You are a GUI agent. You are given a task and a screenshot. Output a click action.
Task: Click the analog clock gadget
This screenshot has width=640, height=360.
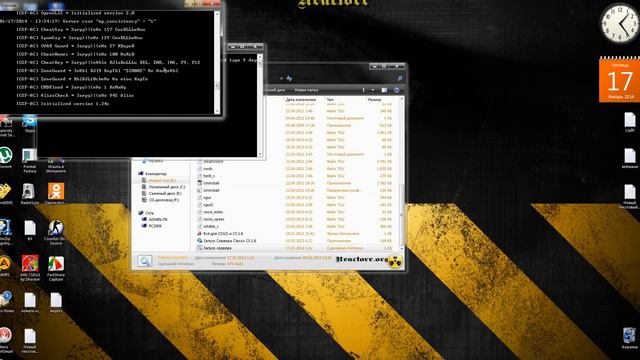[619, 23]
